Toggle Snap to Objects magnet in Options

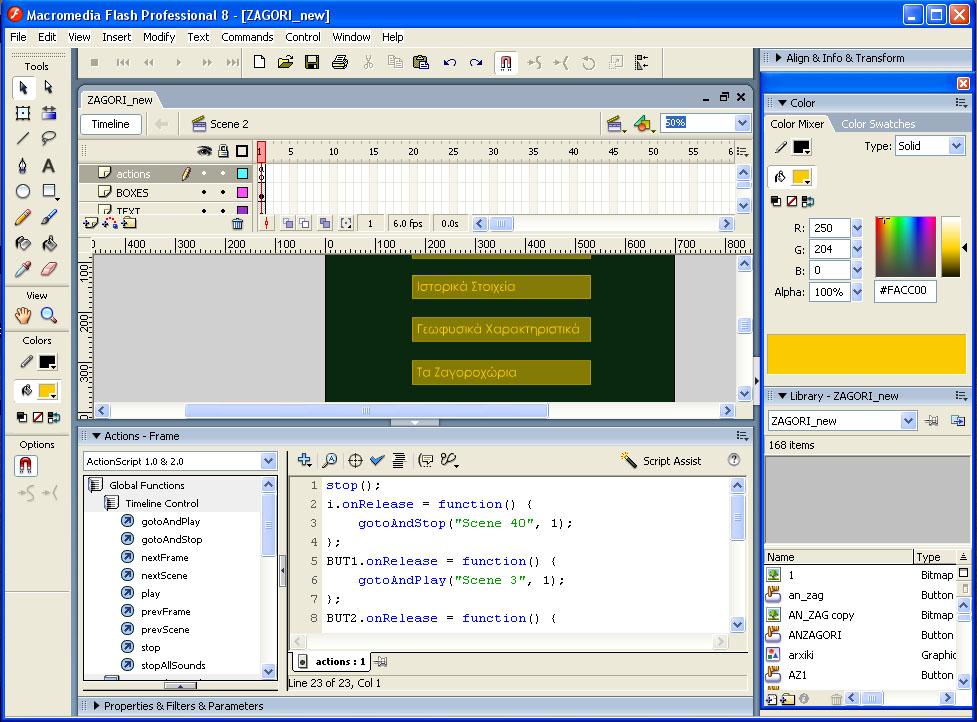click(25, 465)
